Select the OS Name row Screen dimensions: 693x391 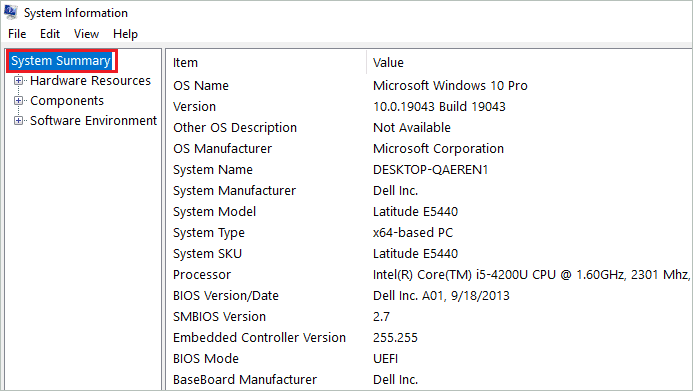click(x=201, y=85)
